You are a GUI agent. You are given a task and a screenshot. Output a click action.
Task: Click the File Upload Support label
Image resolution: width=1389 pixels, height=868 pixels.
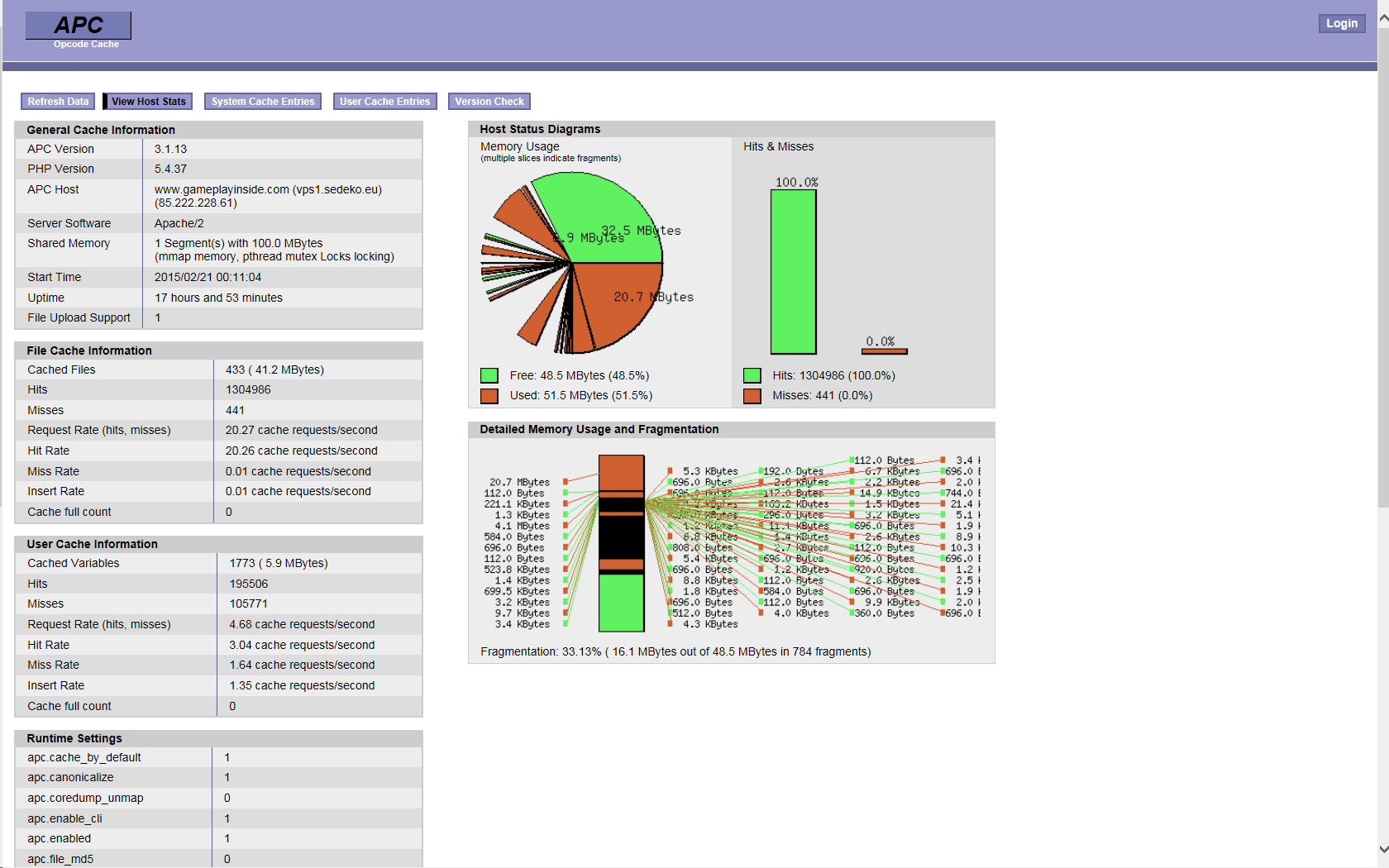pos(79,317)
